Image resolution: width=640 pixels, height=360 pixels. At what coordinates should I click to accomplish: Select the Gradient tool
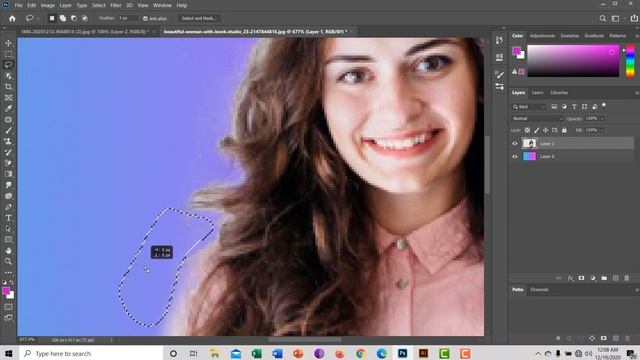(8, 174)
